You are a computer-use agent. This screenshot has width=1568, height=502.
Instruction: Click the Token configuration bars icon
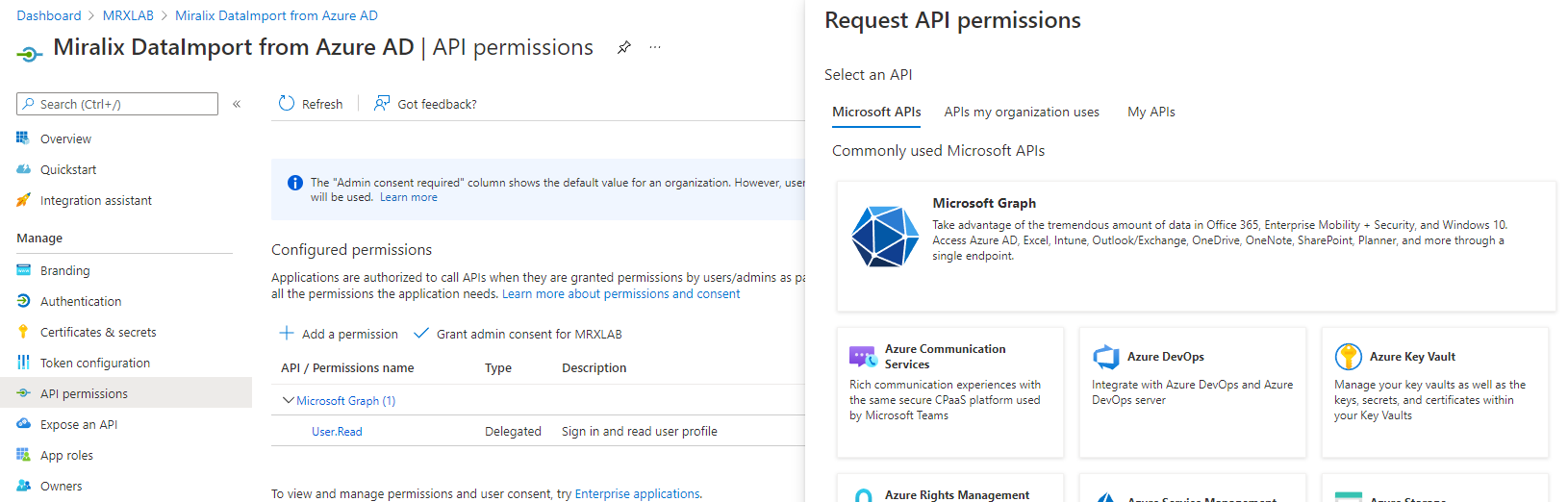click(x=23, y=363)
